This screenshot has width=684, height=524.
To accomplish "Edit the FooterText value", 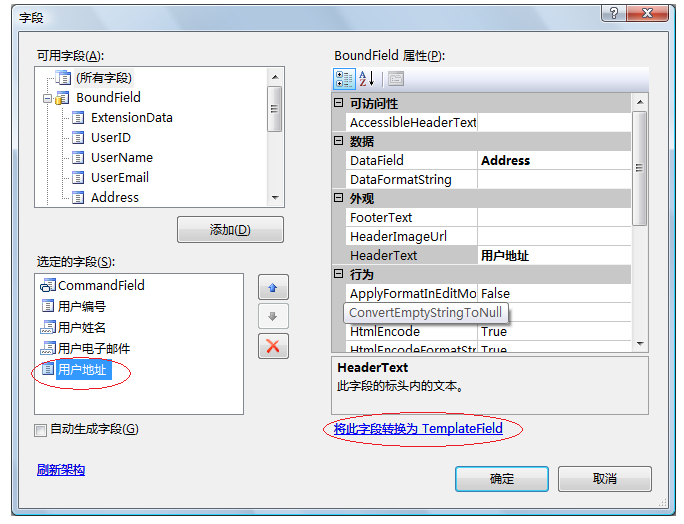I will point(554,217).
